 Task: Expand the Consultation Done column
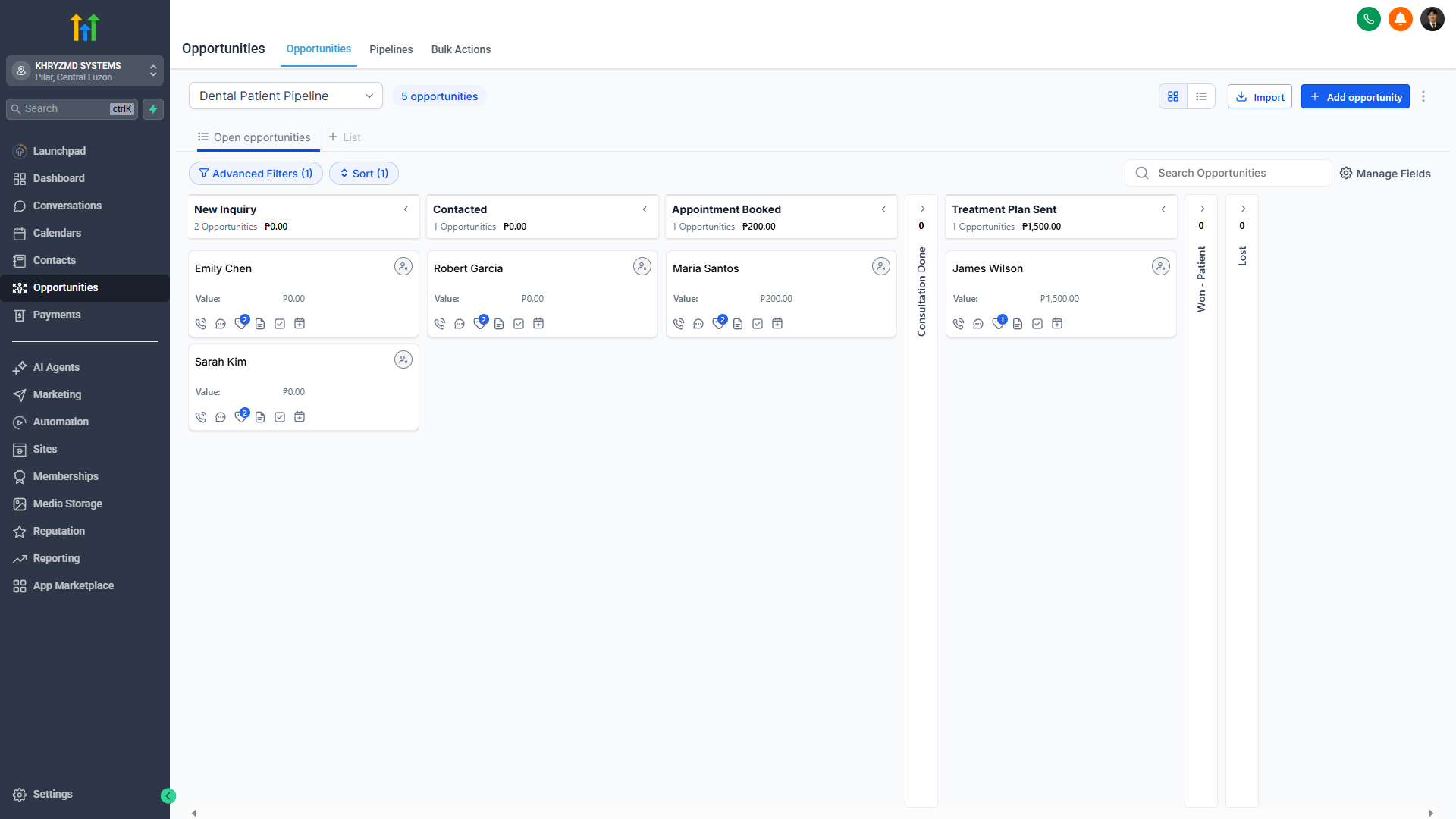click(x=922, y=209)
